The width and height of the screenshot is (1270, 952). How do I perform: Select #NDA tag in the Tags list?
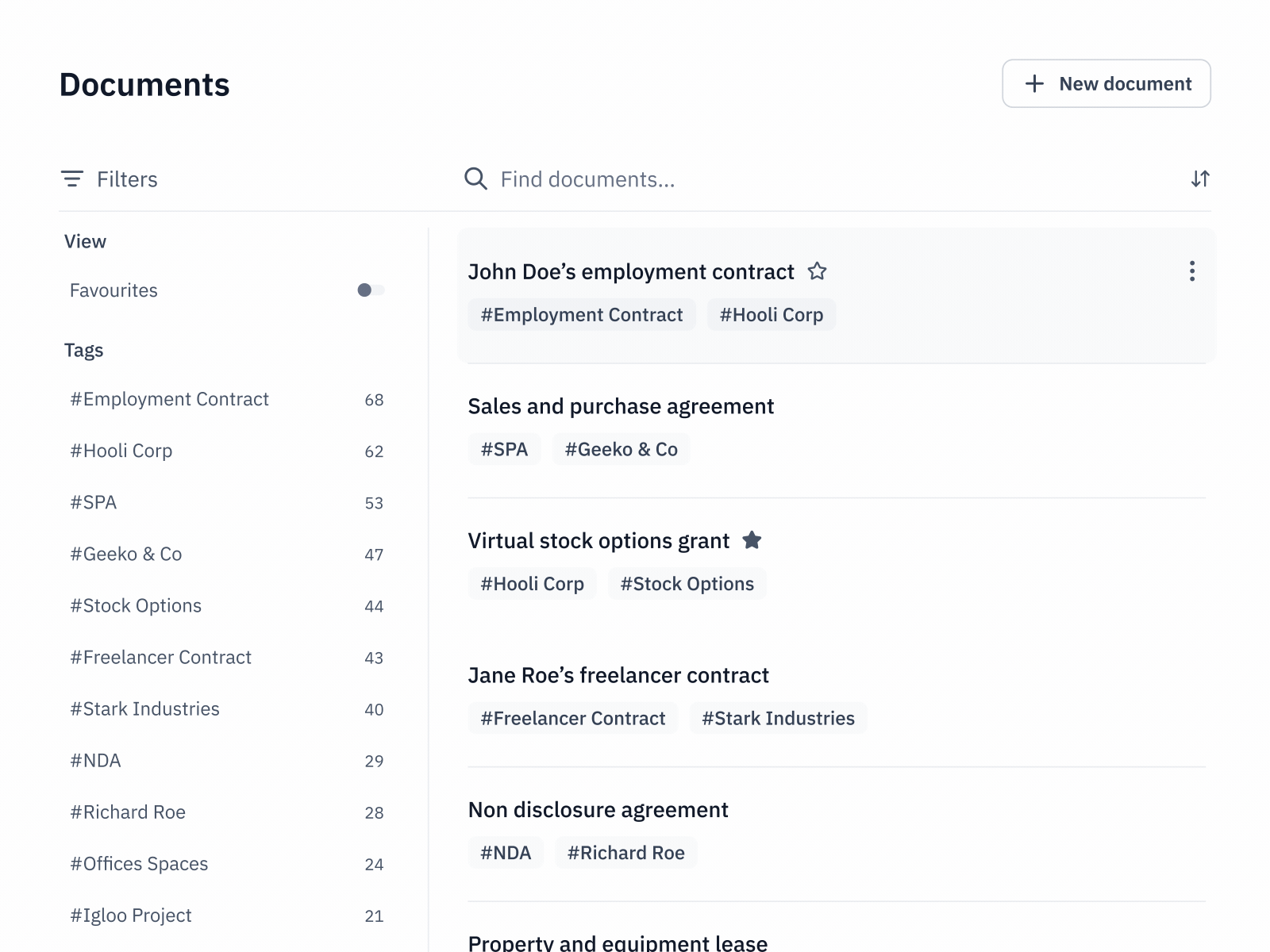click(x=96, y=761)
